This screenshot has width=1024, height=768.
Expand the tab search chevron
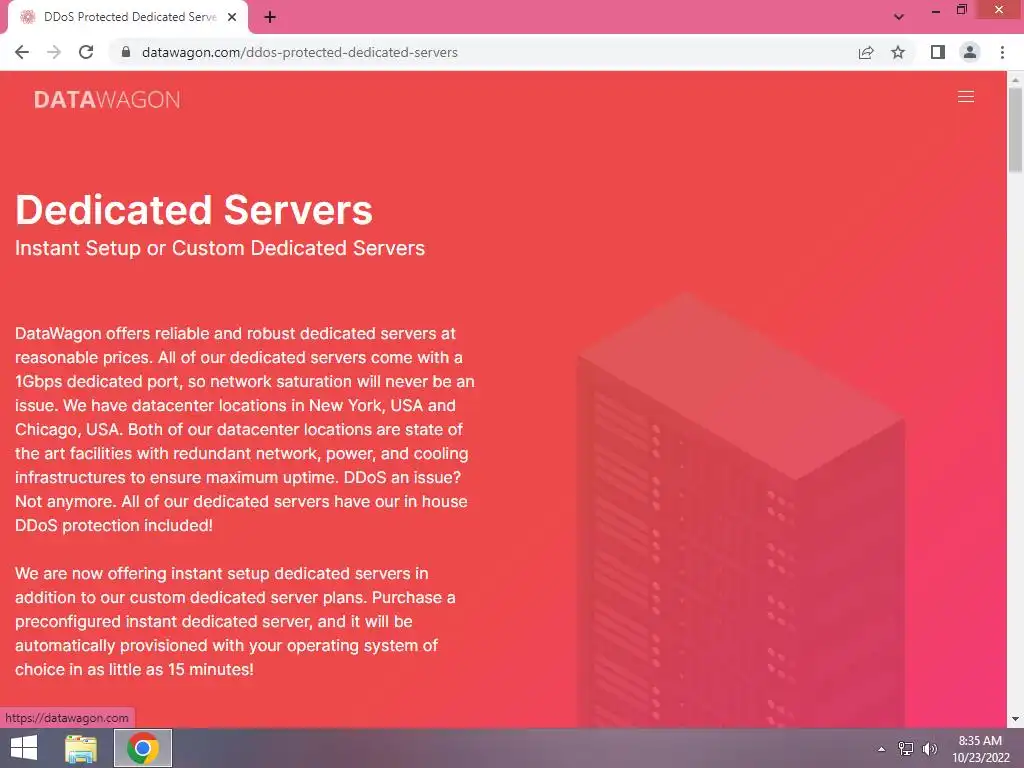click(899, 17)
